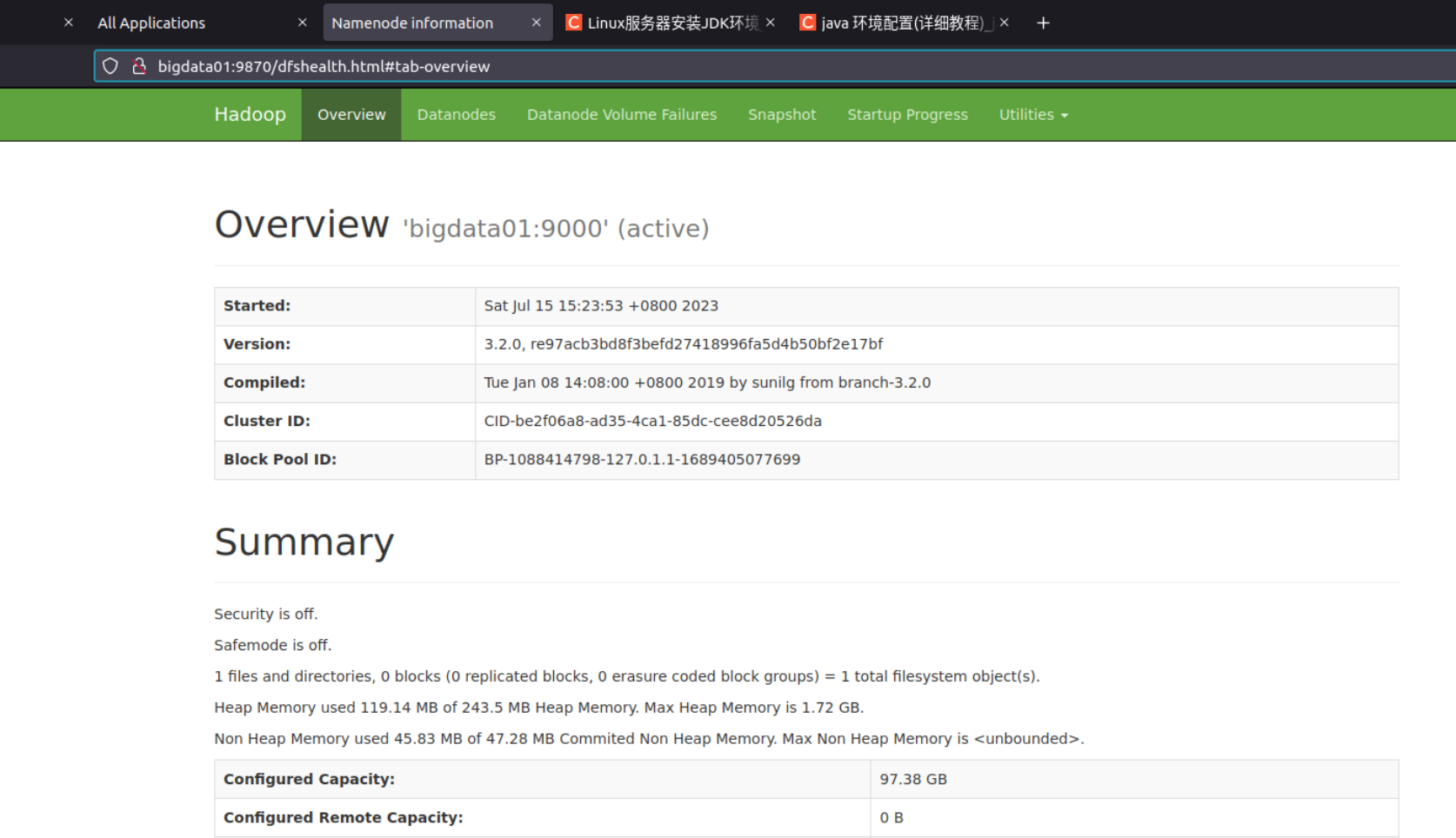Screen dimensions: 1456x838
Task: Click Sat Jul 15 15:23:53 +0800 2023
Action: pyautogui.click(x=601, y=306)
